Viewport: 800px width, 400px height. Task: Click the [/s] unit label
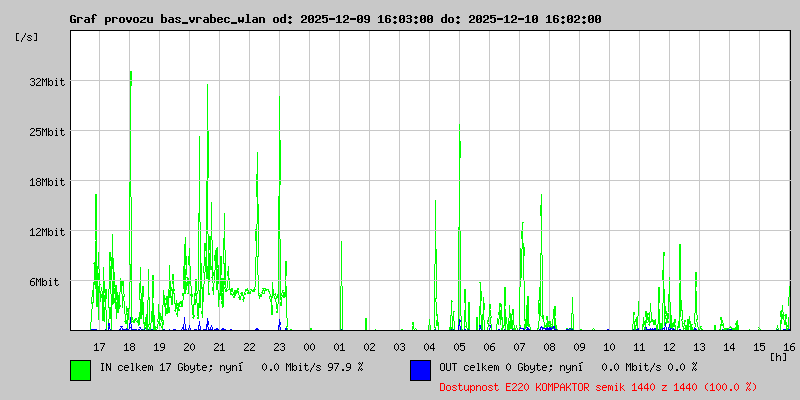(x=27, y=37)
